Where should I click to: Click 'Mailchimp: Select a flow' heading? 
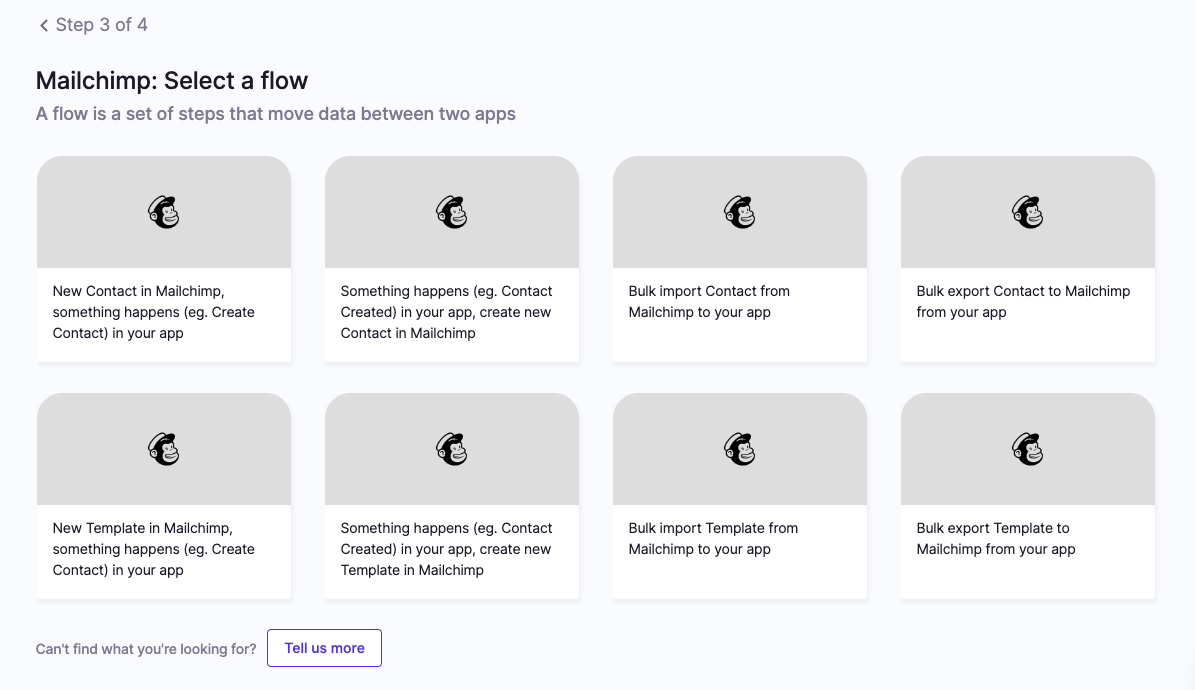pyautogui.click(x=172, y=81)
